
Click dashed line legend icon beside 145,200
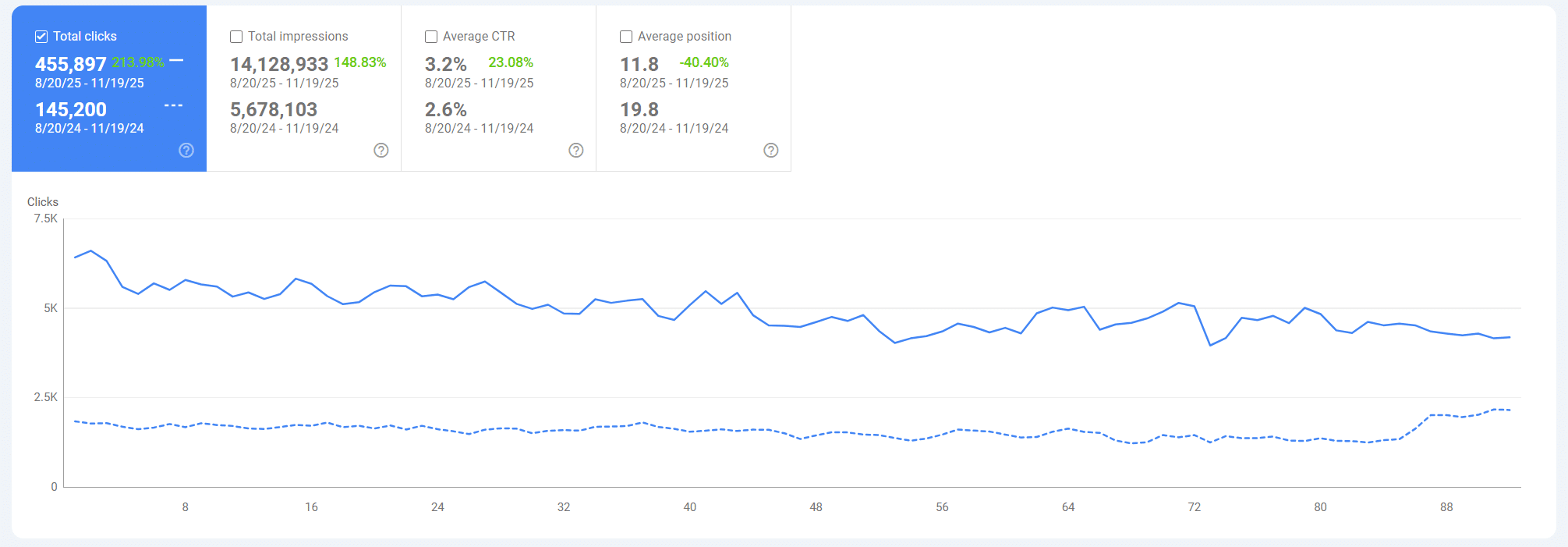click(173, 105)
